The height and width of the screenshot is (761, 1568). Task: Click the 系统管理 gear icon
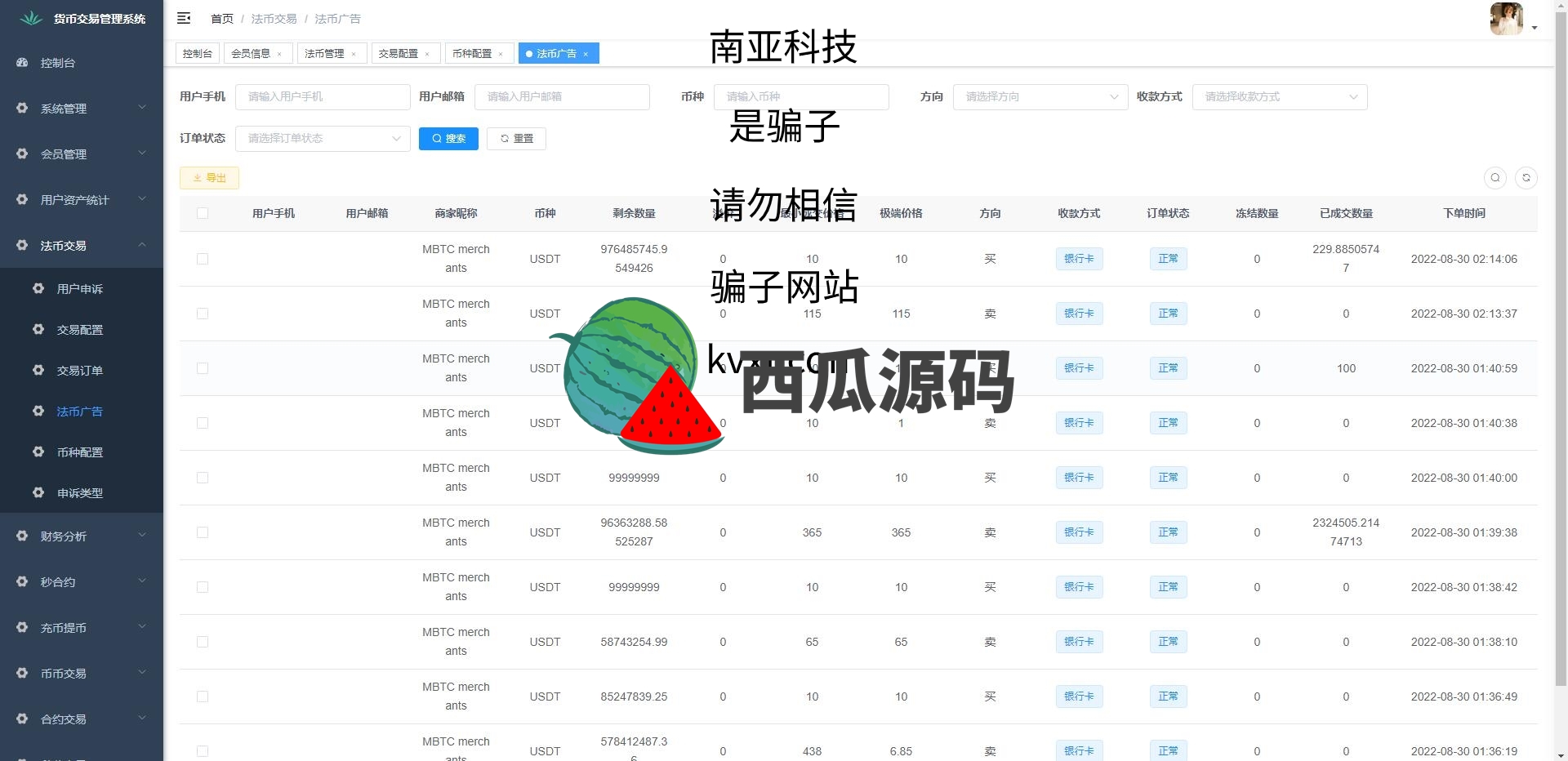(23, 108)
